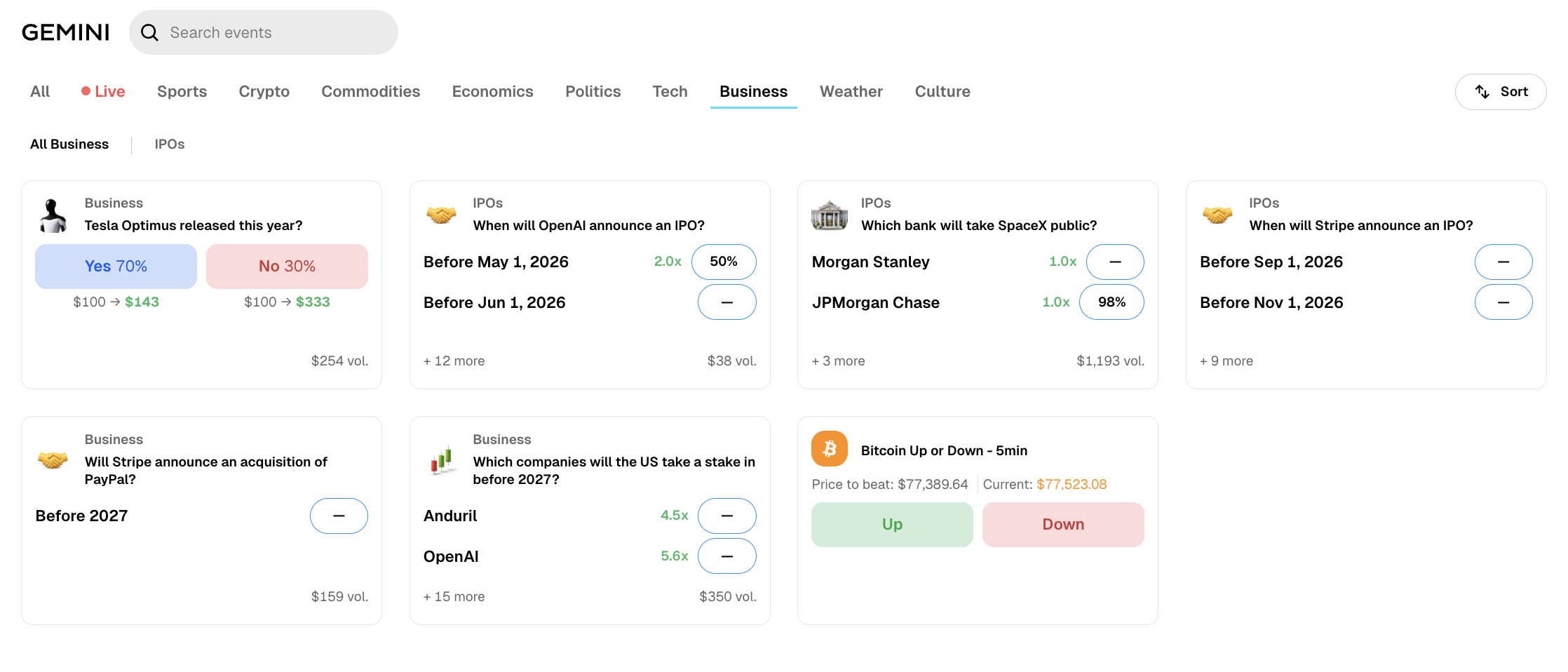Open When will Stripe announce an IPO
Viewport: 1568px width, 672px height.
[x=1361, y=225]
